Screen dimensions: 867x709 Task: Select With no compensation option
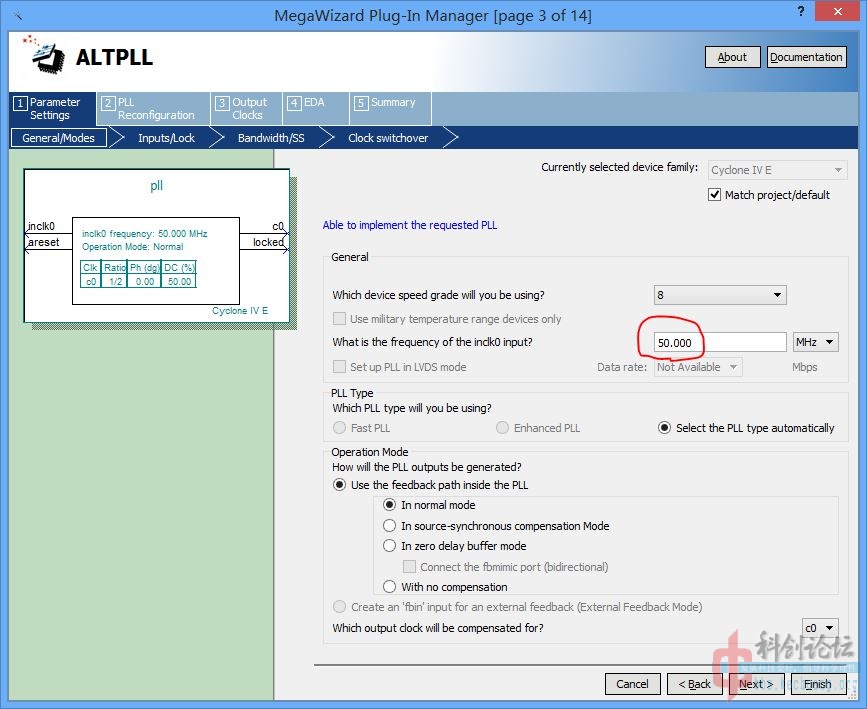389,586
